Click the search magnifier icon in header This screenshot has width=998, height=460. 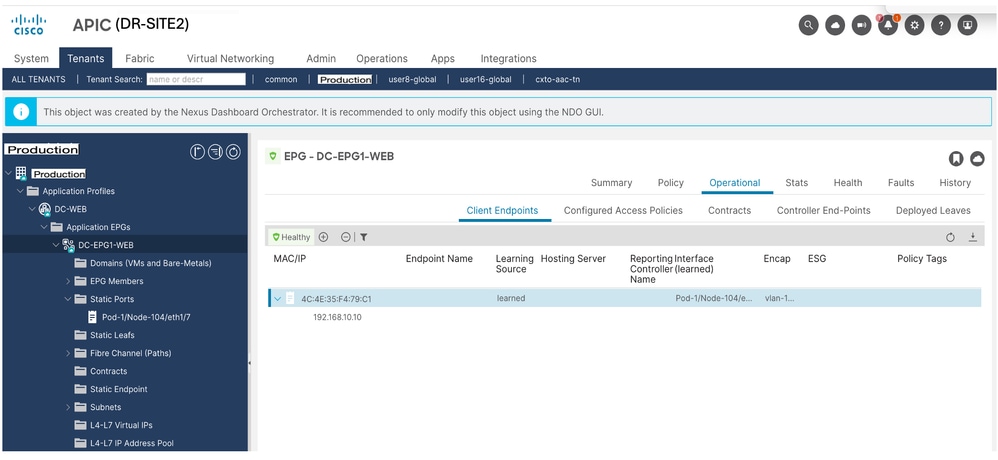coord(808,25)
